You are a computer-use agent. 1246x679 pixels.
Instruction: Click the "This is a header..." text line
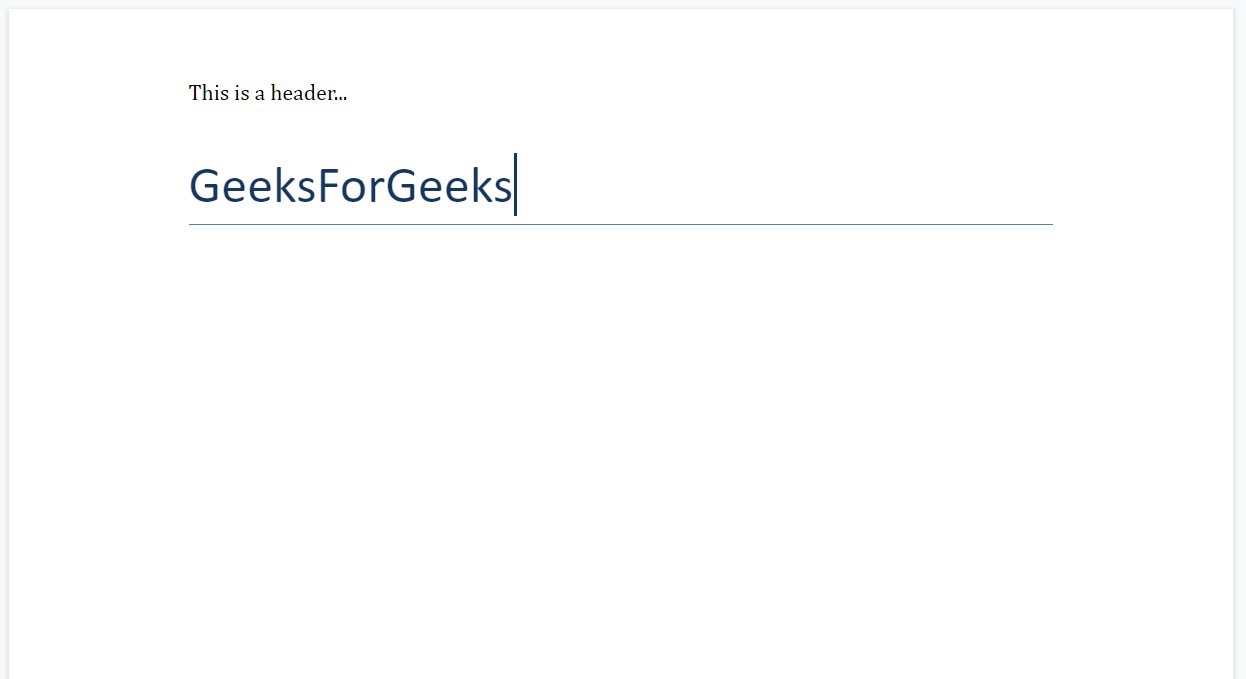click(x=268, y=93)
